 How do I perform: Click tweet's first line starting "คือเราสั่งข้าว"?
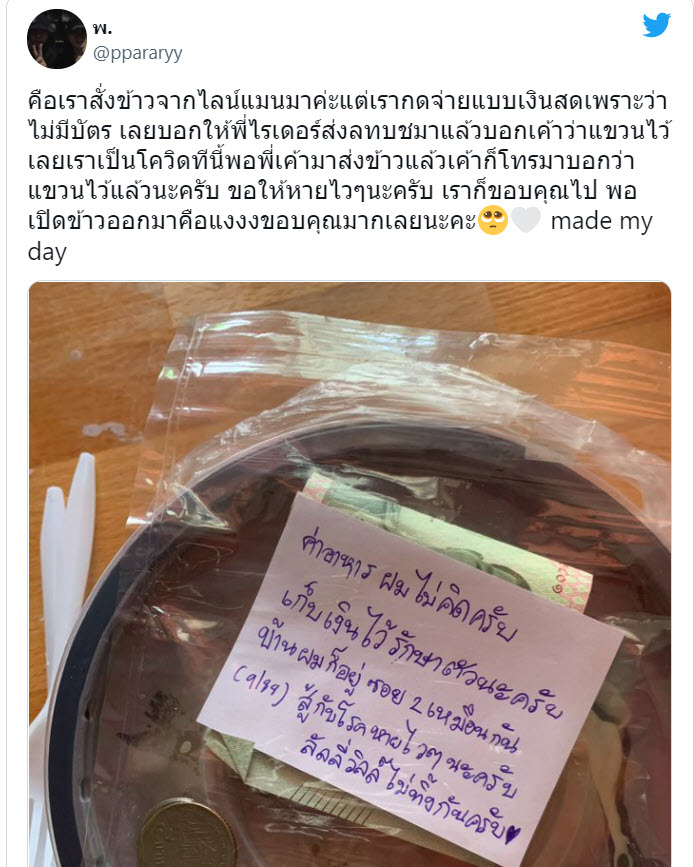click(348, 101)
